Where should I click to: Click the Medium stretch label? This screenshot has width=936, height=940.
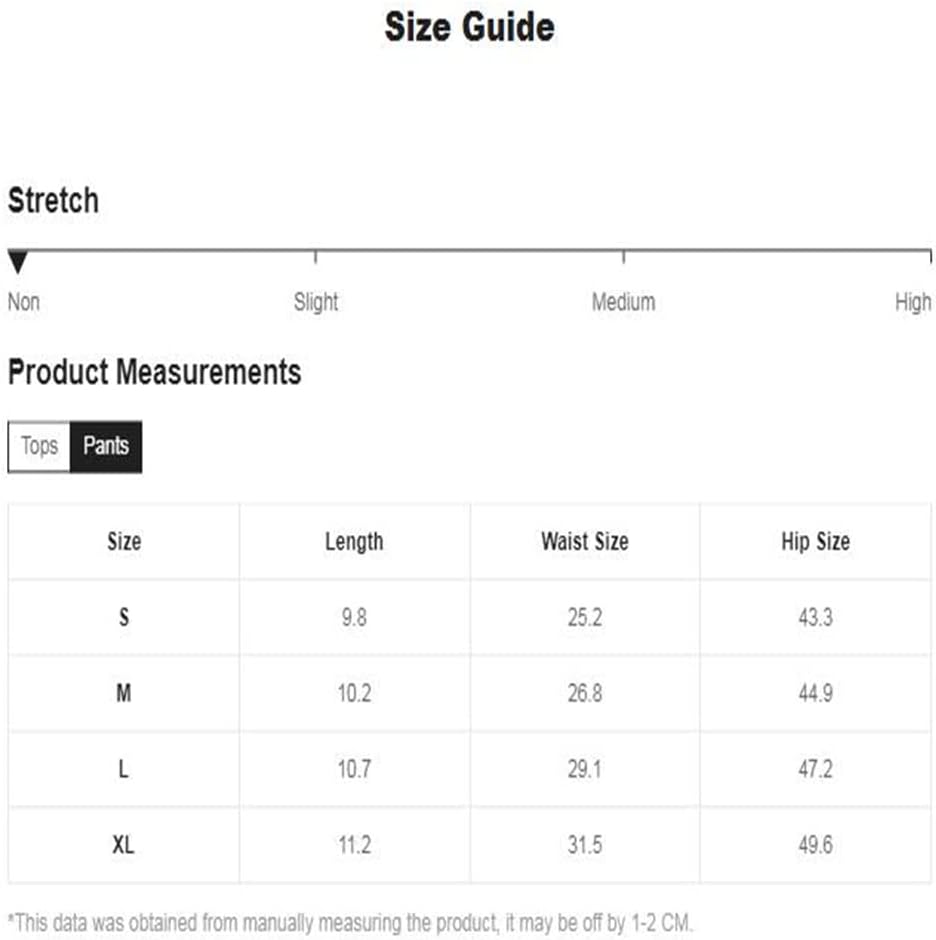coord(623,302)
